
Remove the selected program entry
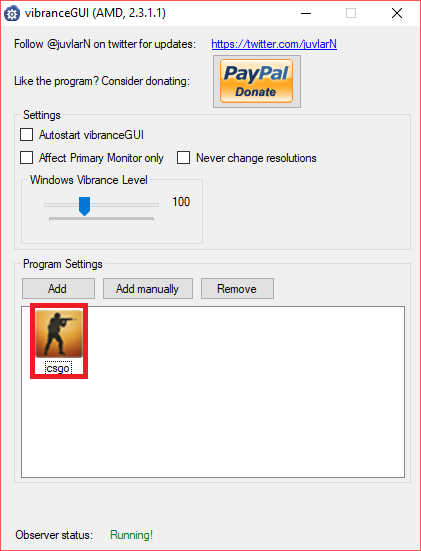click(237, 289)
